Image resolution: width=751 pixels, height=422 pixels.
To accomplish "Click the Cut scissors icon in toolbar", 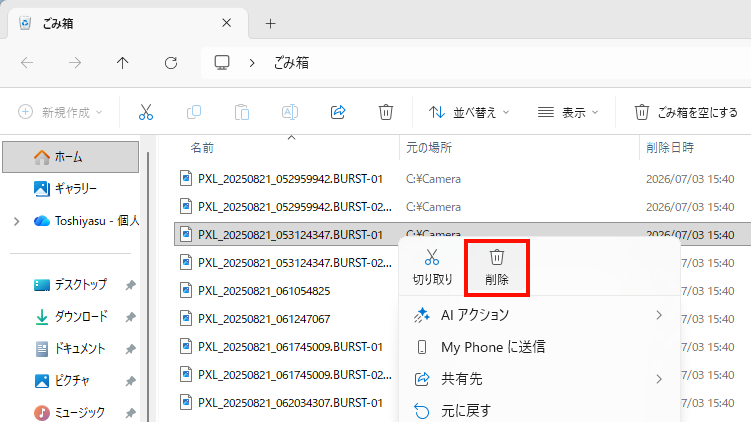I will click(146, 112).
